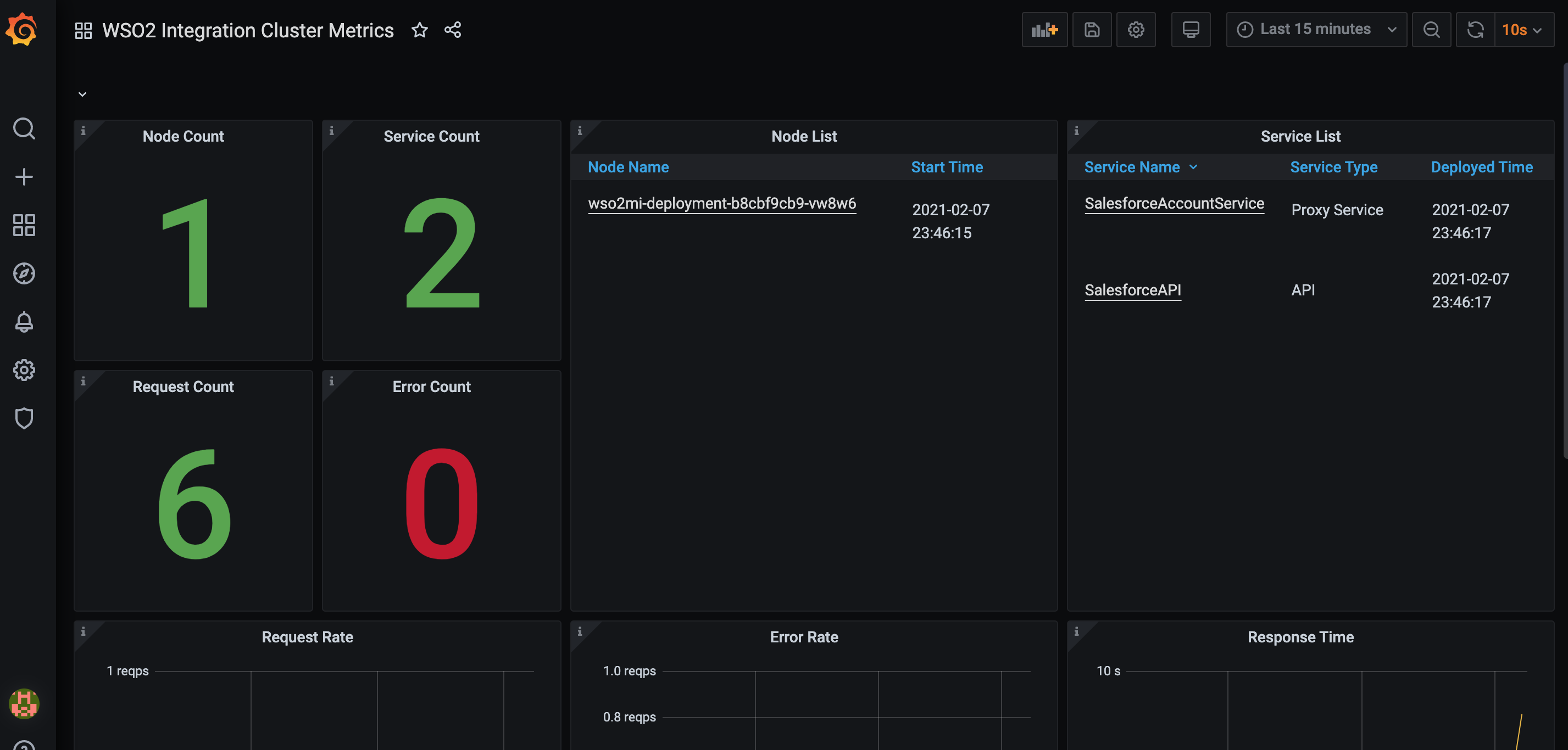1568x750 pixels.
Task: View the SalesforceAPI service link
Action: [1132, 290]
